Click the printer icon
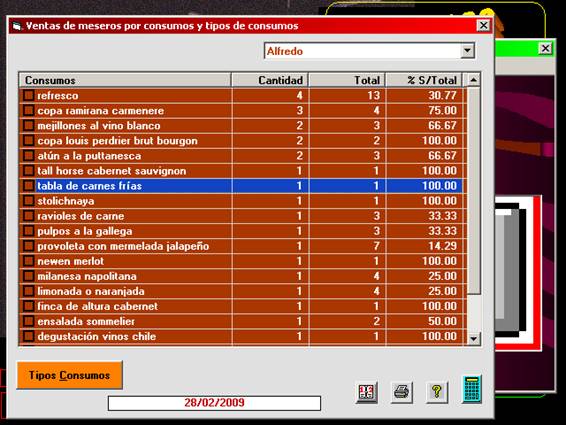Screen dimensions: 566x425 [x=401, y=392]
